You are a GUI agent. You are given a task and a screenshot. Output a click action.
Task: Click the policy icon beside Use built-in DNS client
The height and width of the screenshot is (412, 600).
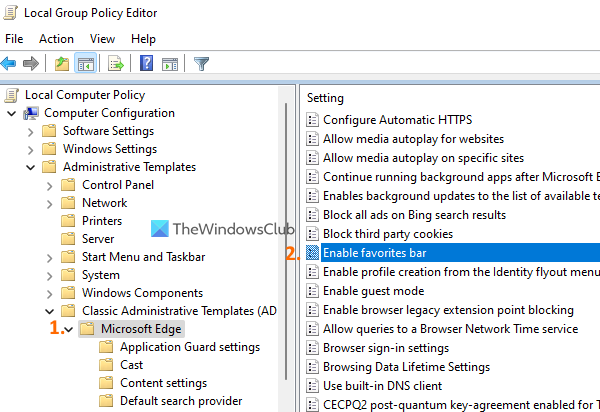point(313,386)
